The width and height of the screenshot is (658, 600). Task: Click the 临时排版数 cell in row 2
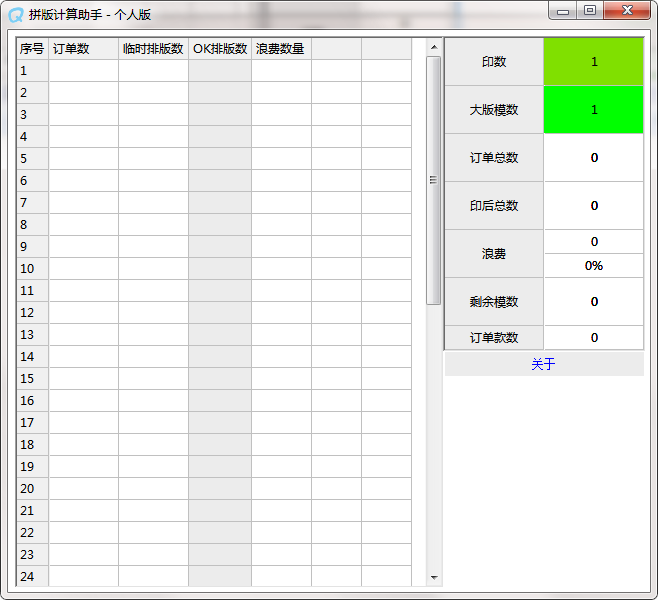point(154,93)
